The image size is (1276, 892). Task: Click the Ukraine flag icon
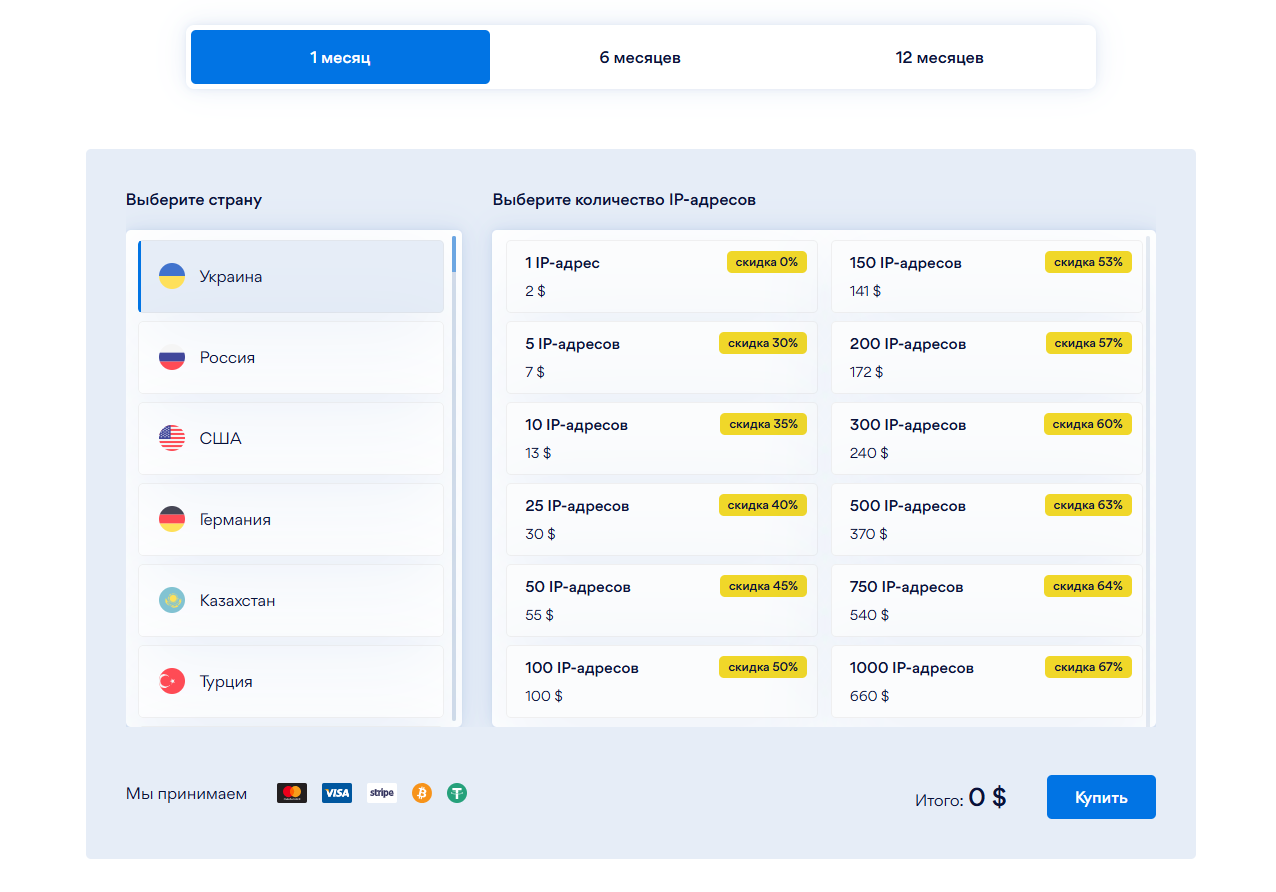click(x=172, y=277)
